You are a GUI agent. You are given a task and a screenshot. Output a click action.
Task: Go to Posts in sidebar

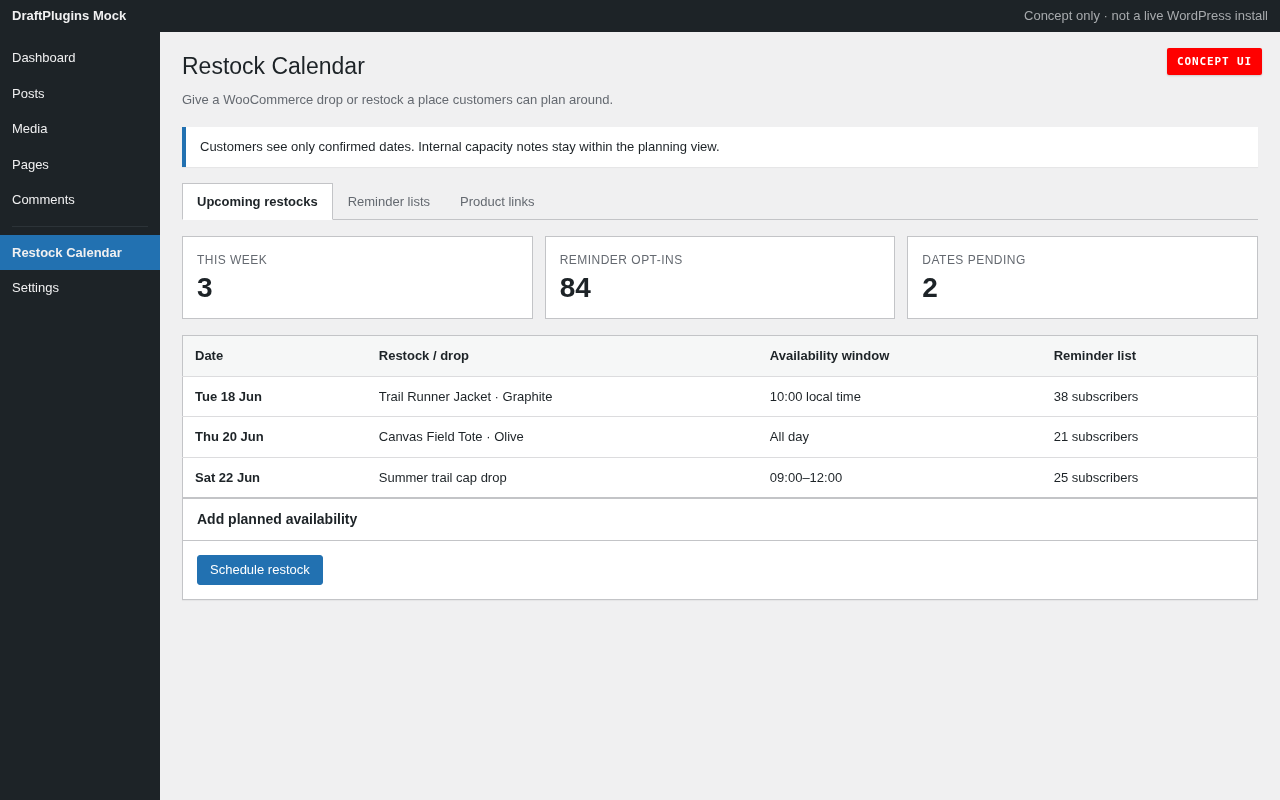coord(80,94)
